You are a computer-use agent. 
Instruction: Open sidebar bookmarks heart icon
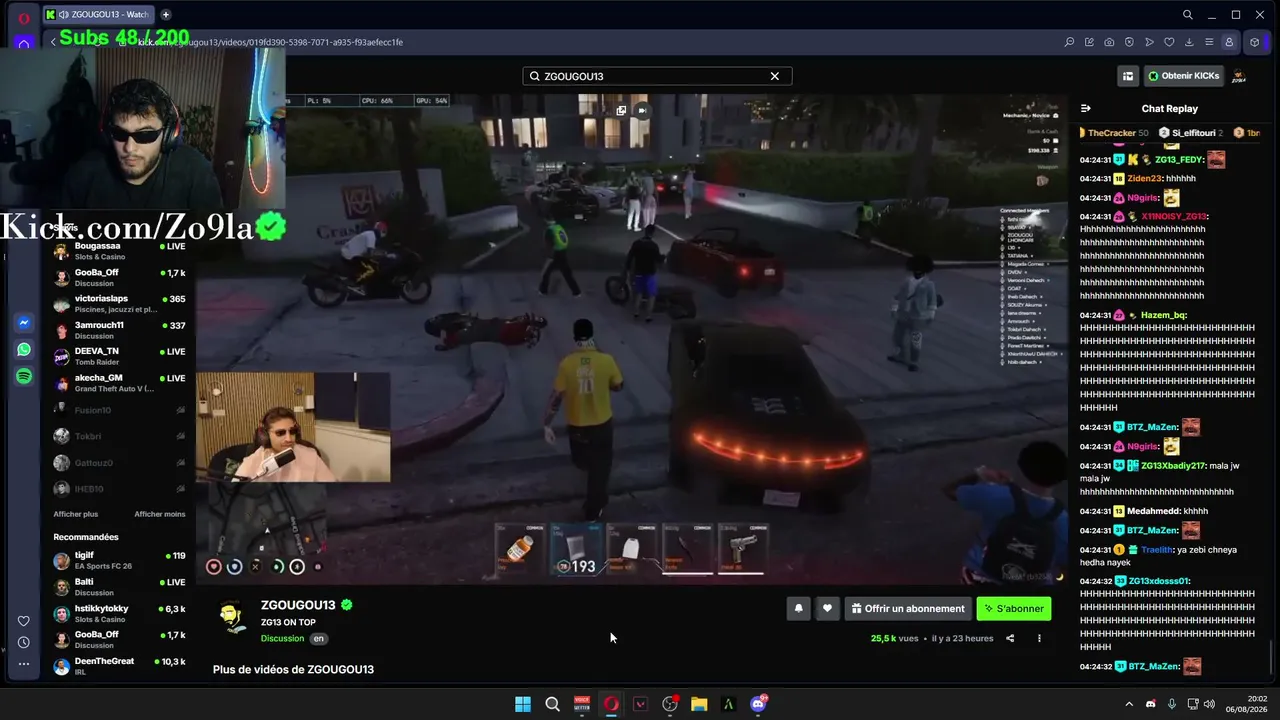click(x=24, y=621)
